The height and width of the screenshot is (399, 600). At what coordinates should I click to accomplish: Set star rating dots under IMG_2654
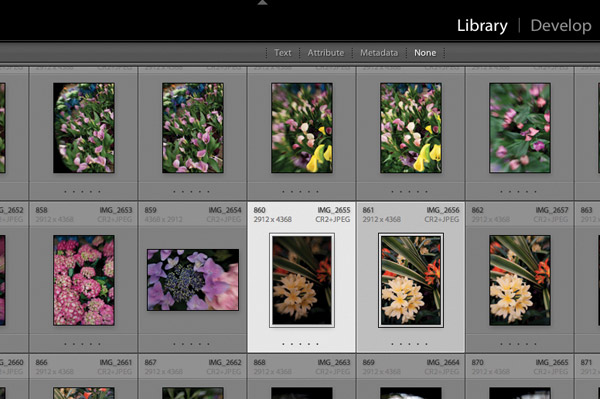191,344
